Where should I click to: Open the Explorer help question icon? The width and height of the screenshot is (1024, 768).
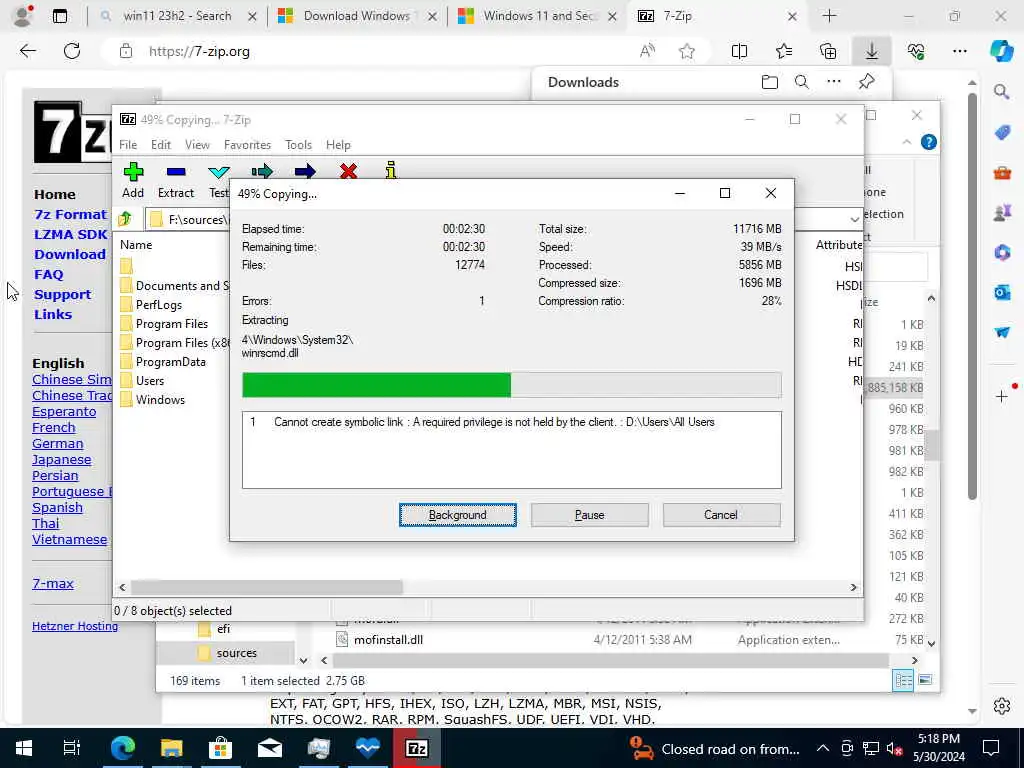[x=929, y=142]
